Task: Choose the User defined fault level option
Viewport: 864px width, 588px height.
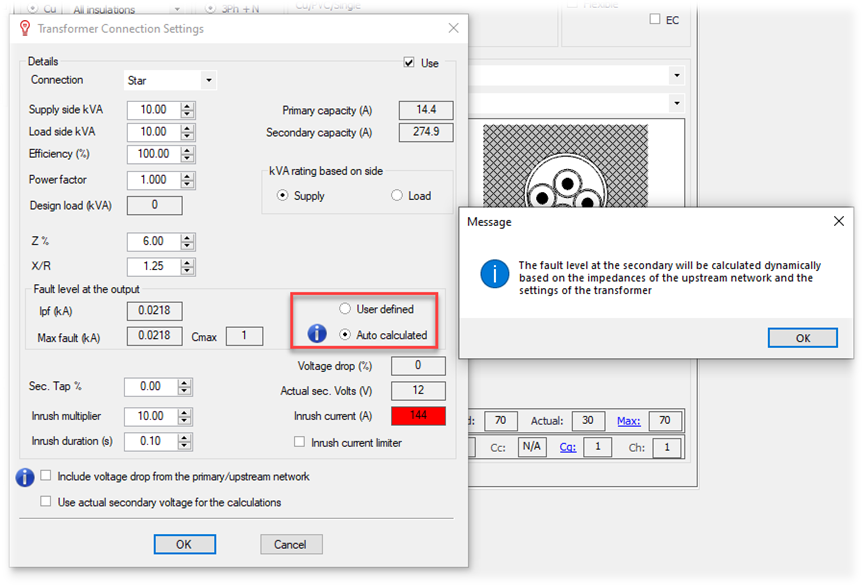Action: tap(345, 309)
